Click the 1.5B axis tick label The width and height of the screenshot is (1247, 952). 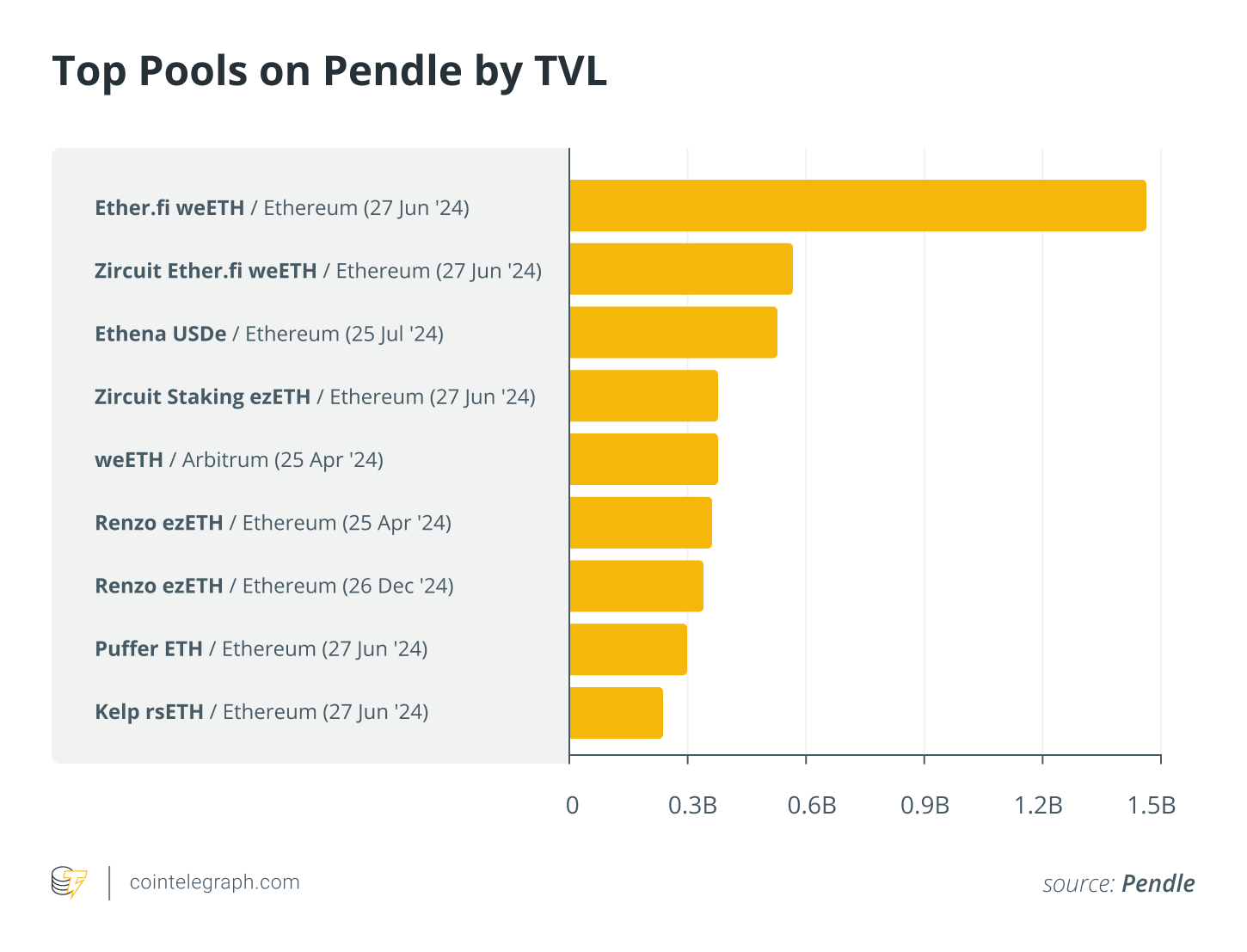pyautogui.click(x=1152, y=806)
